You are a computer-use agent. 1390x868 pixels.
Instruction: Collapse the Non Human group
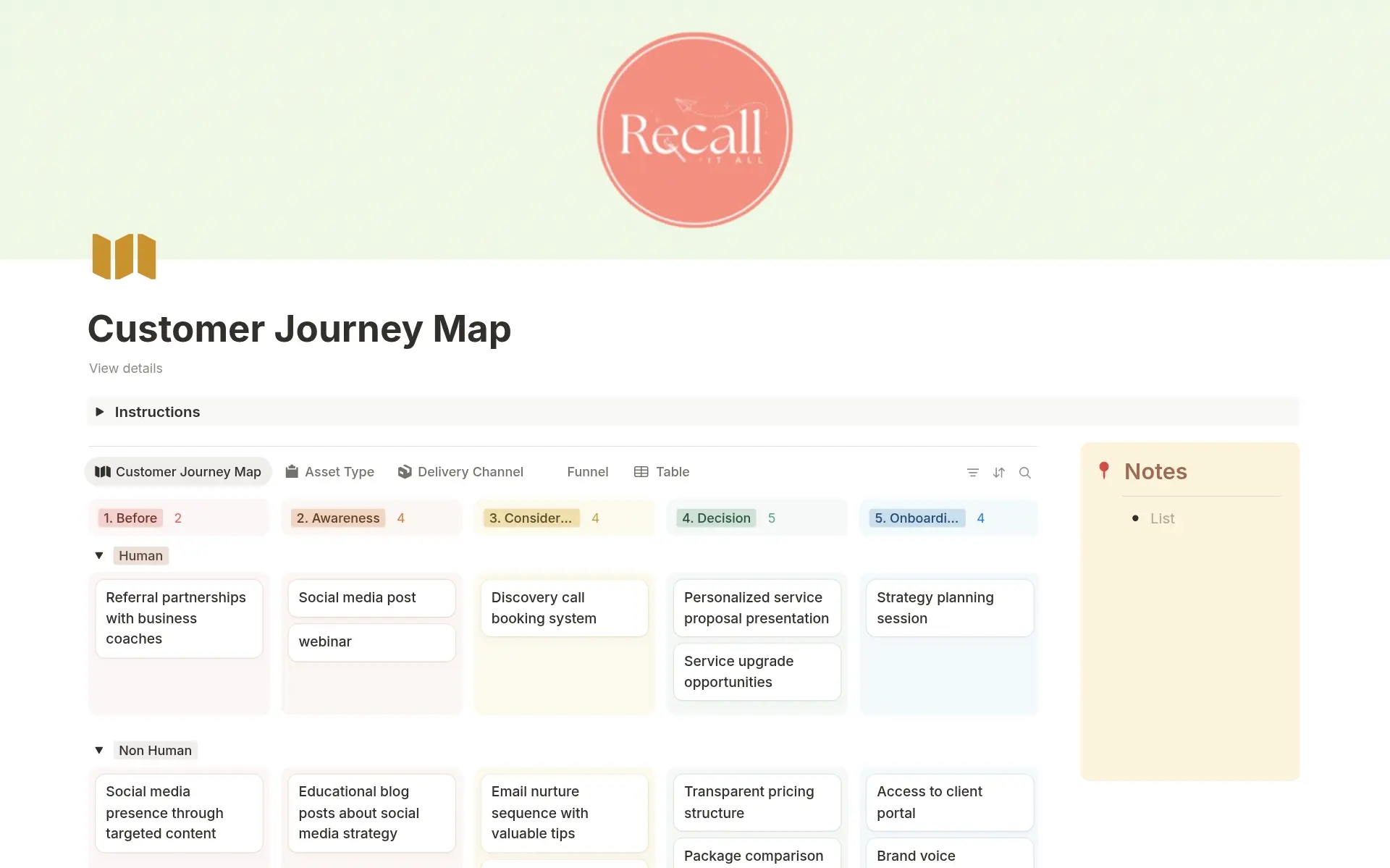pyautogui.click(x=99, y=750)
